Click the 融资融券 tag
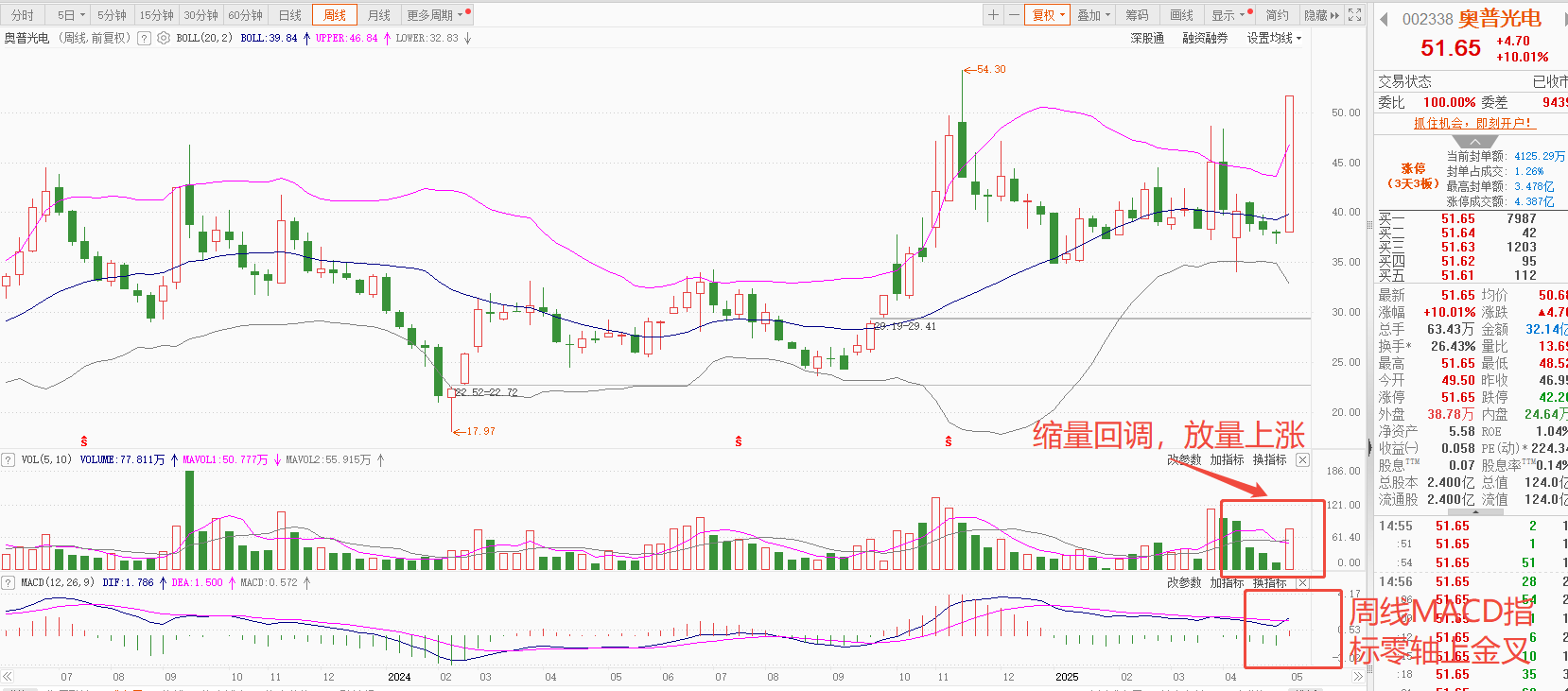 pos(1205,38)
